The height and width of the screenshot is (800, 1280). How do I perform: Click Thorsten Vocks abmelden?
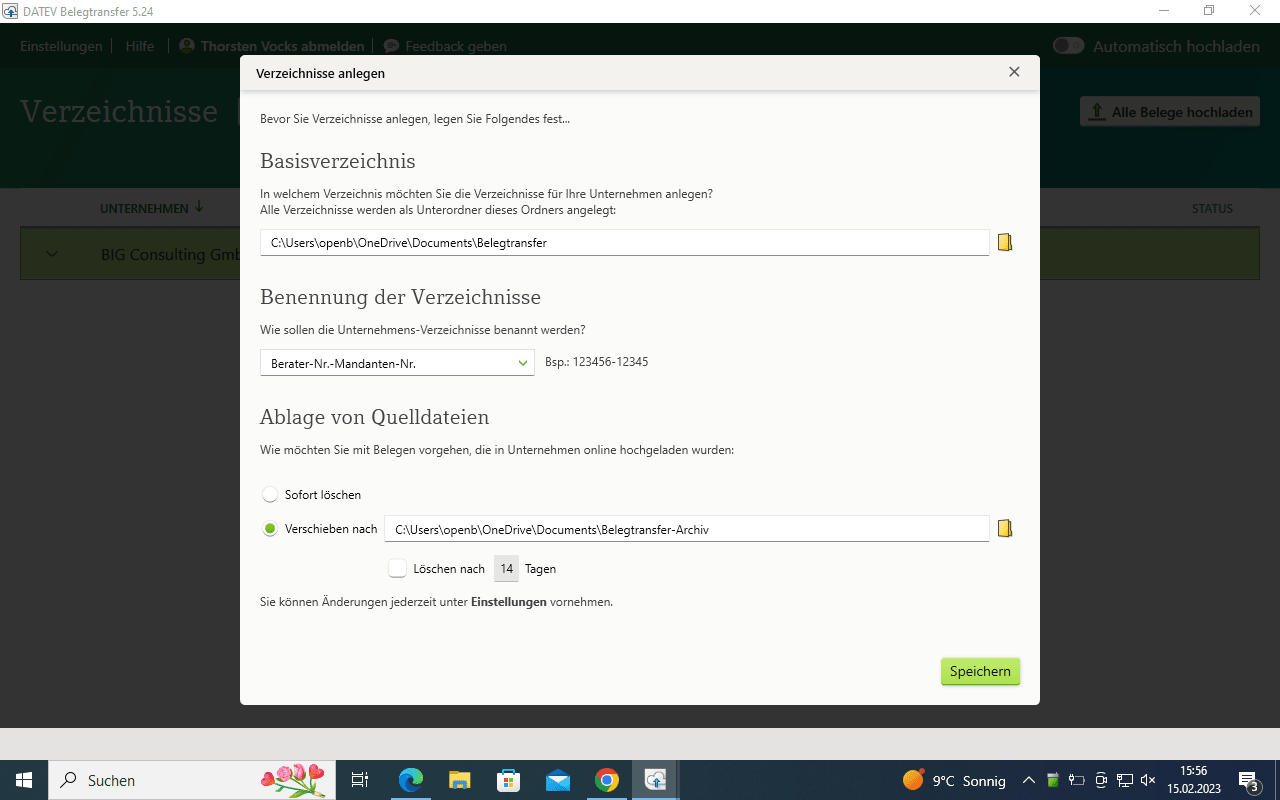[282, 46]
